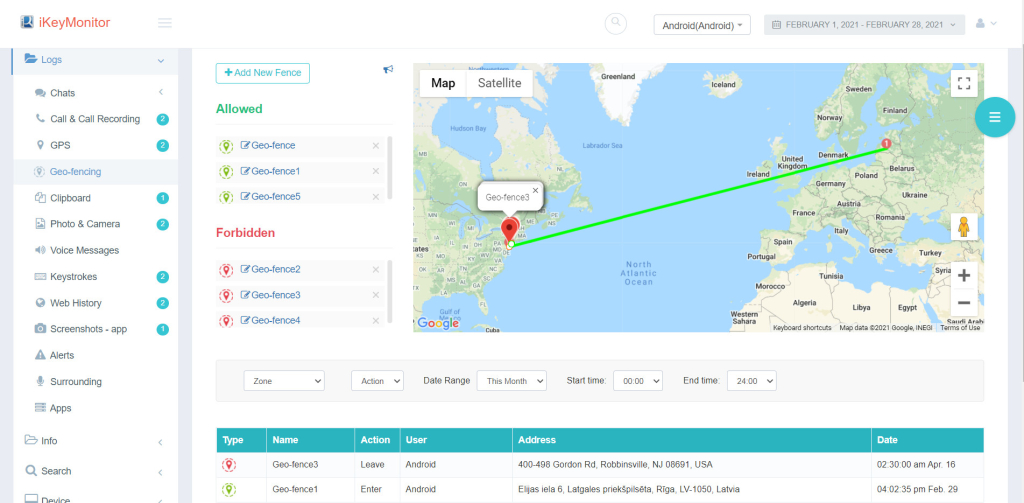Open Alerts page
The width and height of the screenshot is (1024, 503).
click(95, 355)
